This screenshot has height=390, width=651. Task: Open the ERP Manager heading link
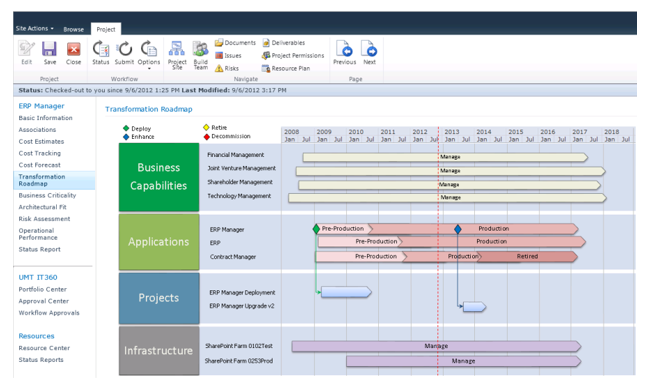click(42, 106)
